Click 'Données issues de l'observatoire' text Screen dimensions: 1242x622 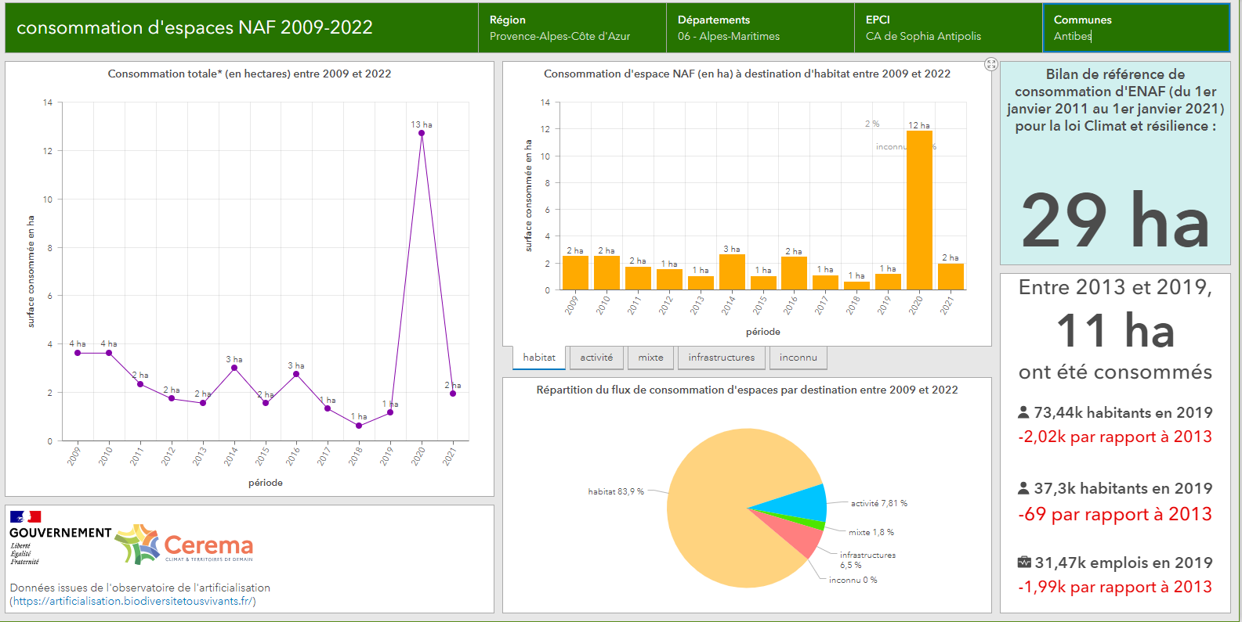point(140,588)
